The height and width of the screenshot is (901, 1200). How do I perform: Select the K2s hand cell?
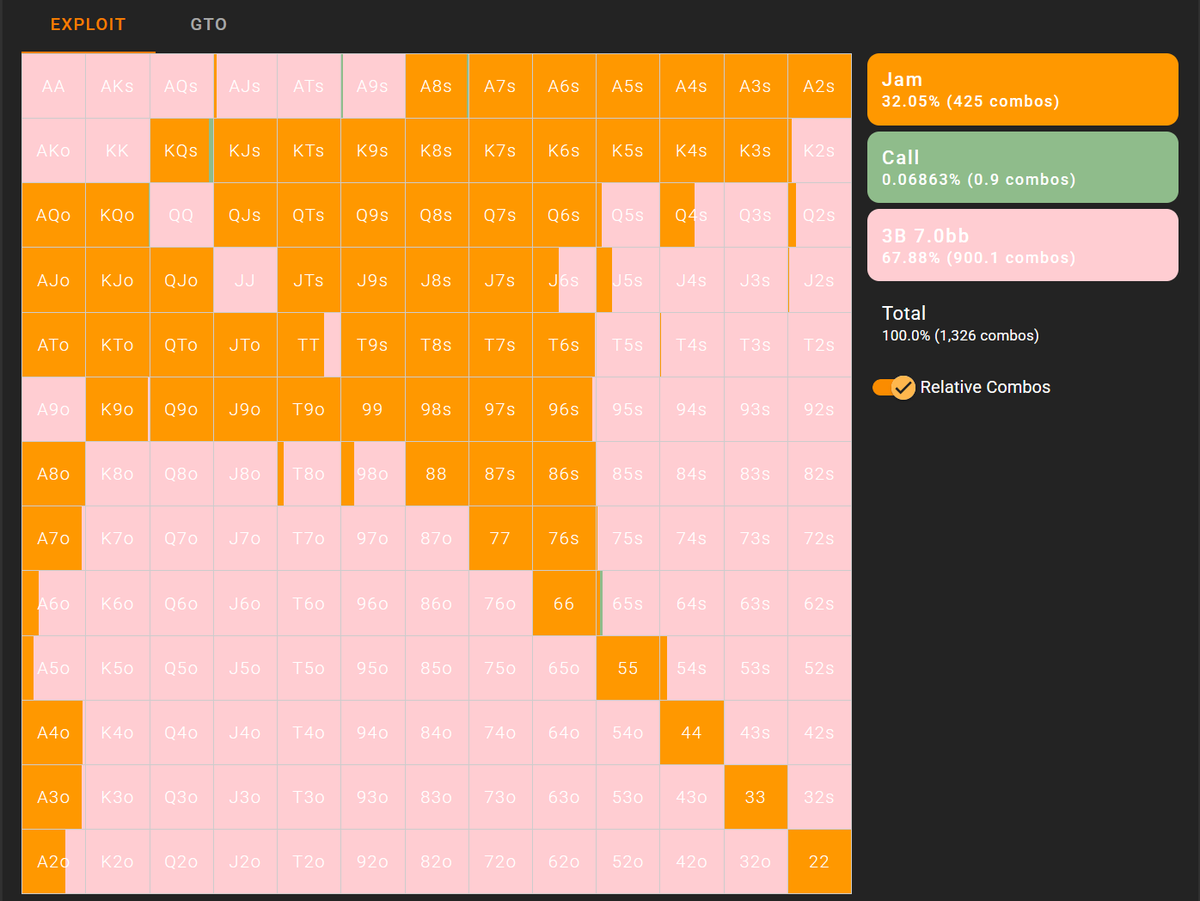click(x=819, y=151)
